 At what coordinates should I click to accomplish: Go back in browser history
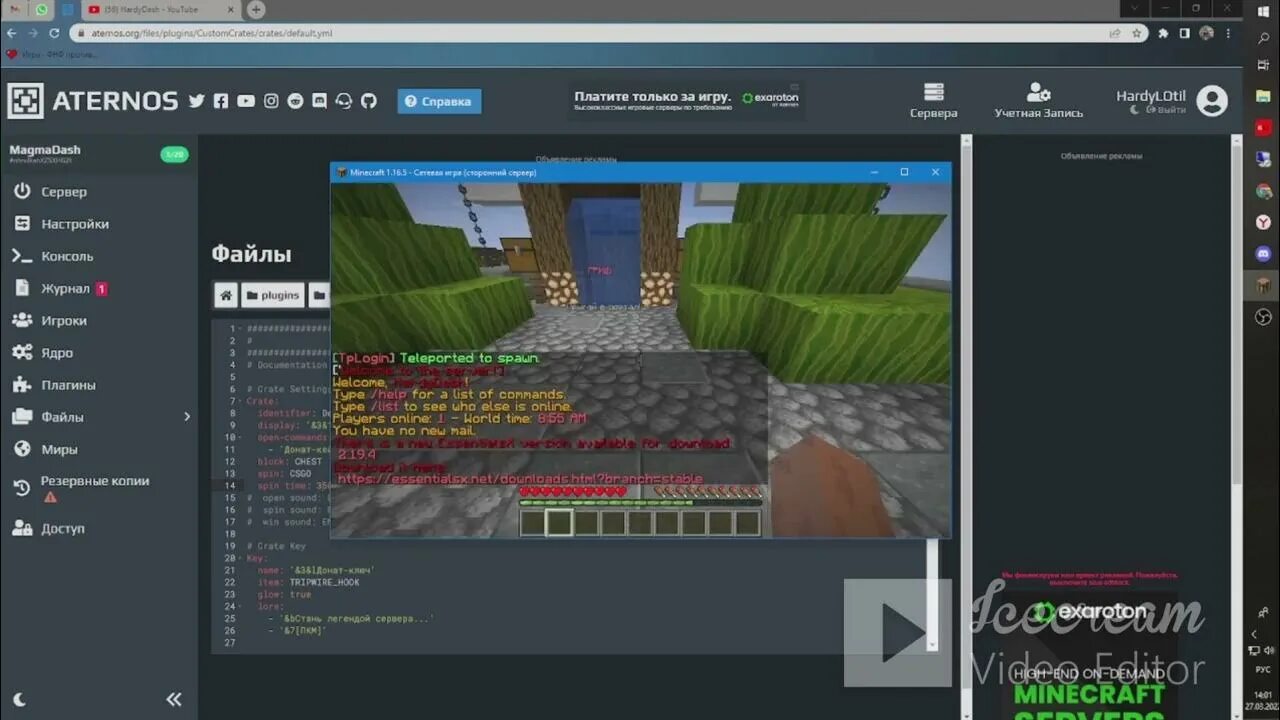12,33
